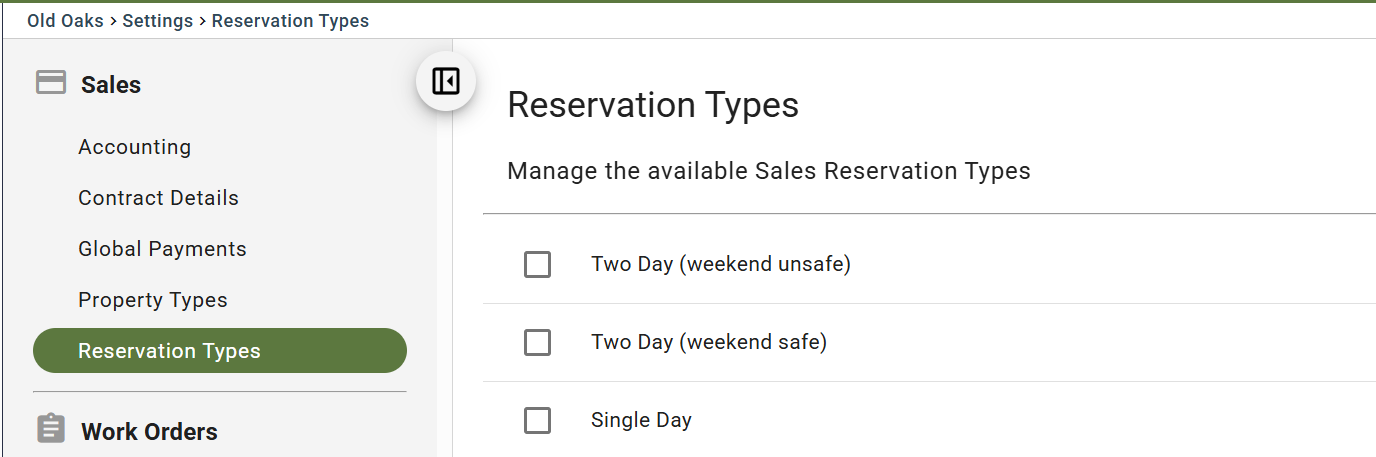Open the Single Day reservation type row
Viewport: 1376px width, 457px height.
(929, 421)
